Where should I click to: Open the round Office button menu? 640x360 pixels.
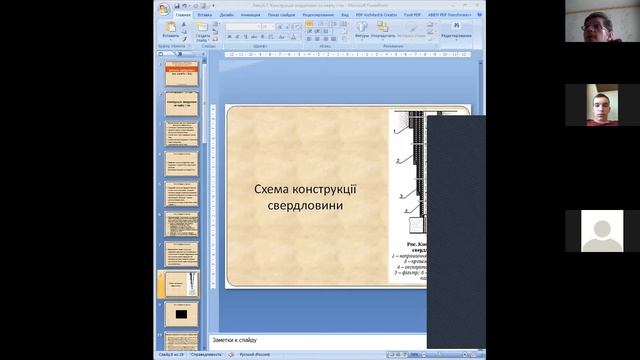pyautogui.click(x=164, y=10)
